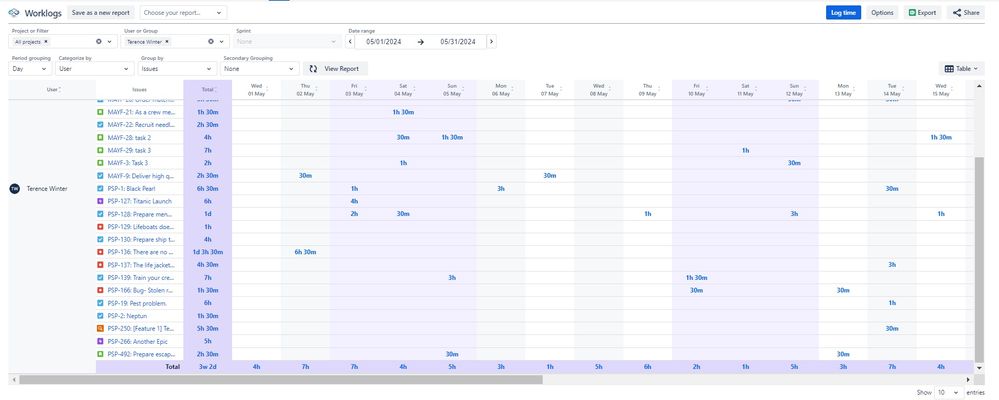The height and width of the screenshot is (400, 999).
Task: Open issue link PSP-1: Black Pearl
Action: [131, 189]
